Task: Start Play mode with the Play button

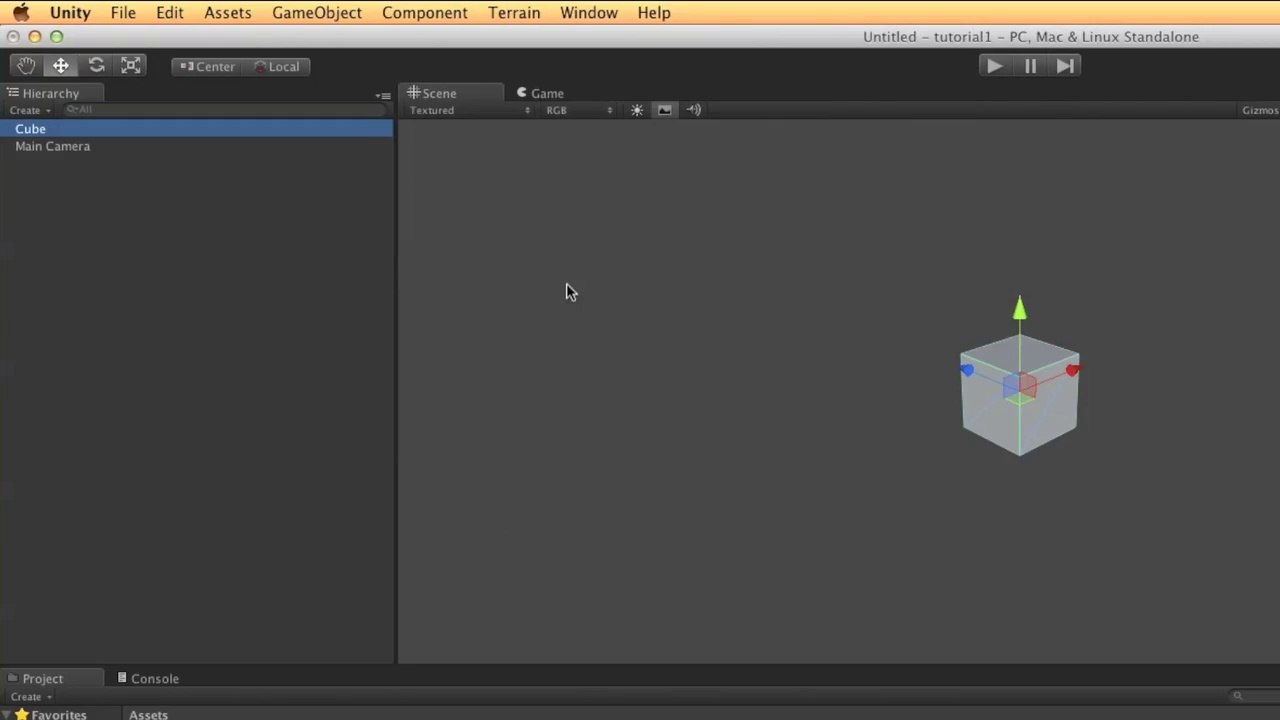Action: coord(994,66)
